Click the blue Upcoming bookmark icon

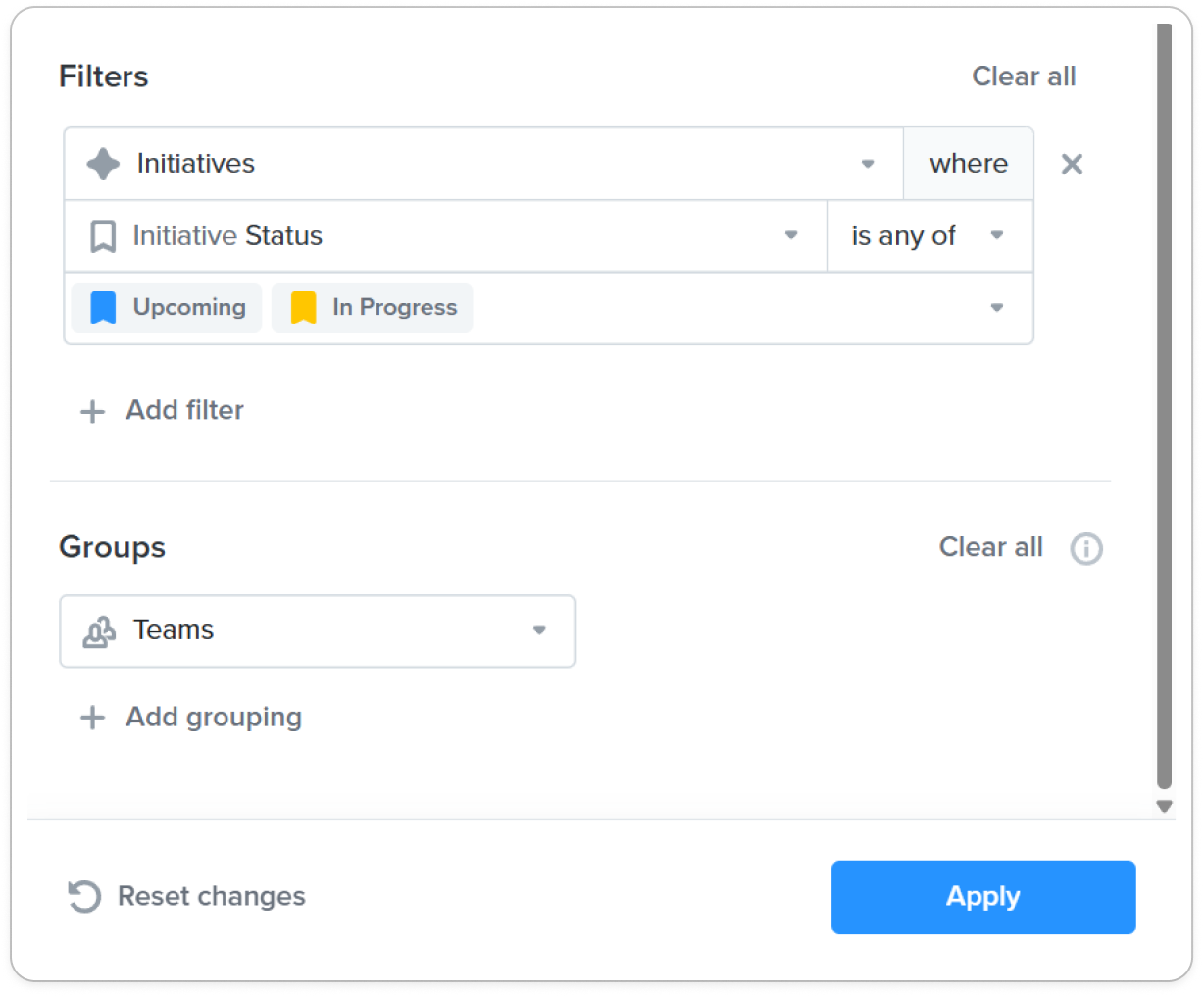[103, 308]
